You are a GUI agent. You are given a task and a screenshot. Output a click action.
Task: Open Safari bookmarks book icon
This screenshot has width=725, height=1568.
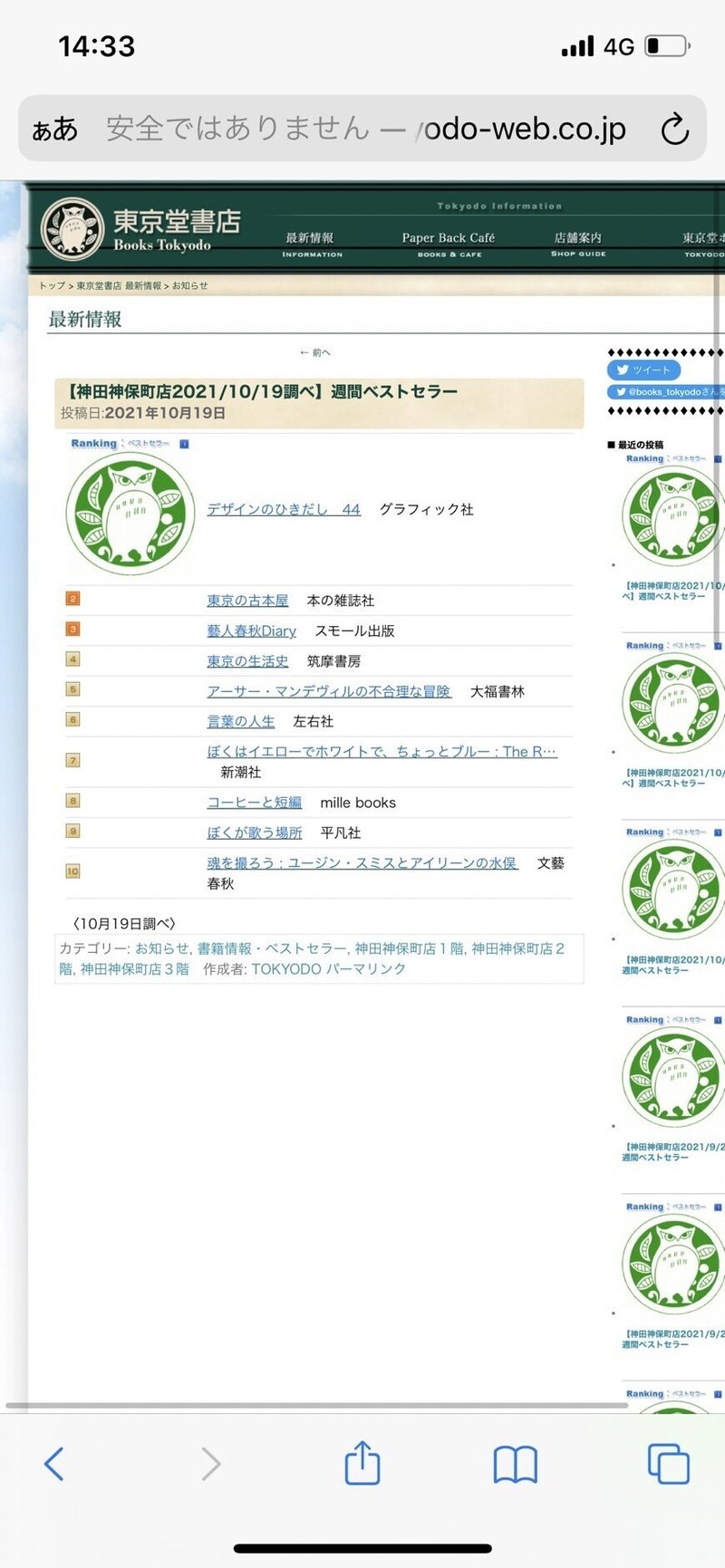(516, 1464)
